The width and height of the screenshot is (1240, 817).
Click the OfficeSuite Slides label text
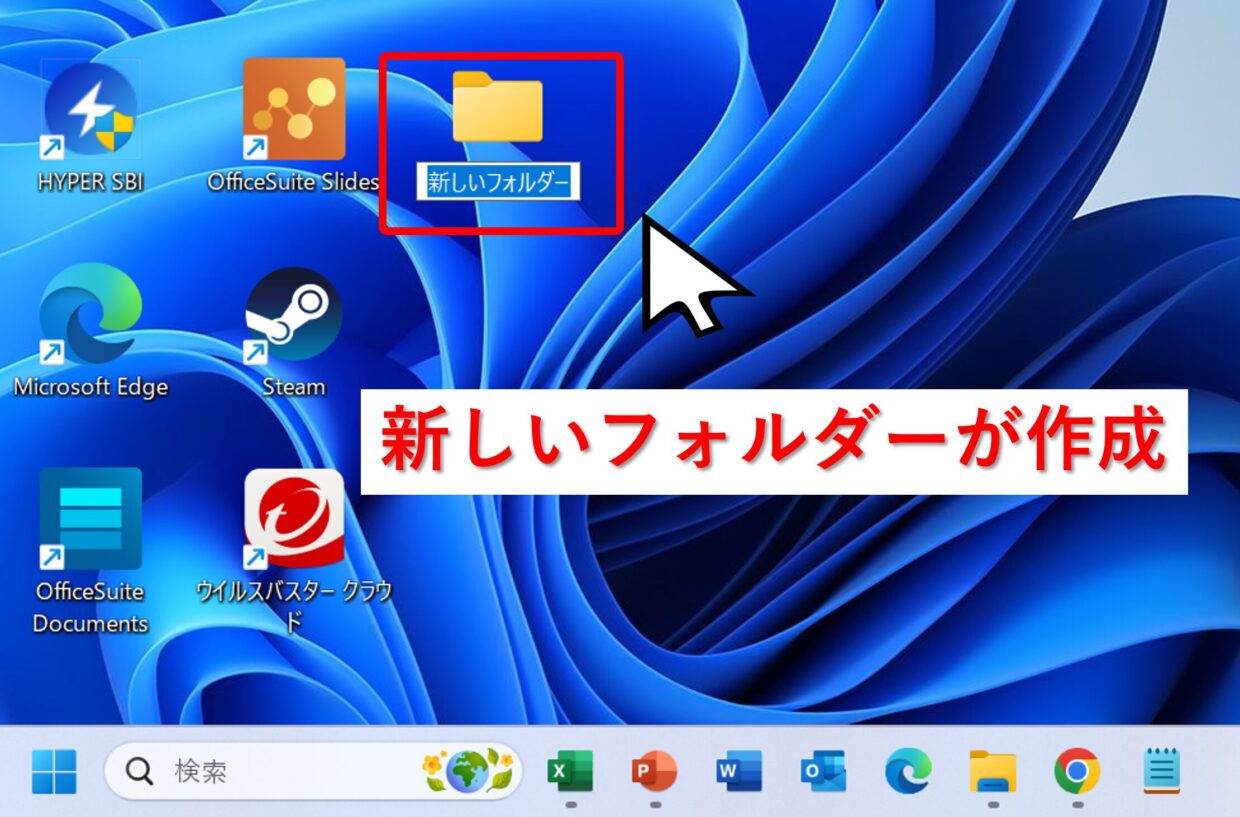coord(294,182)
